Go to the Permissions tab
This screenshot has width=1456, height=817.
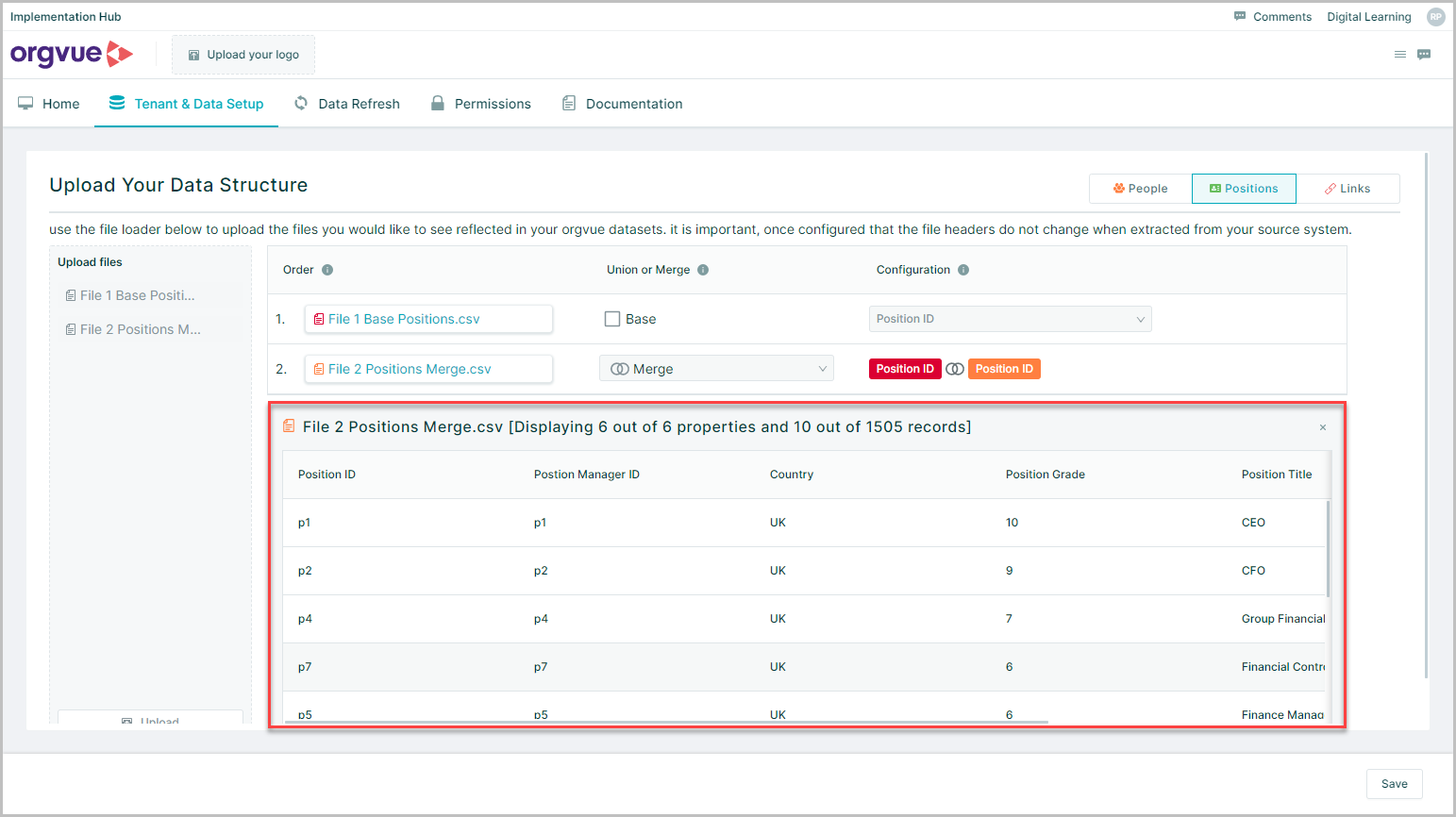pos(481,104)
